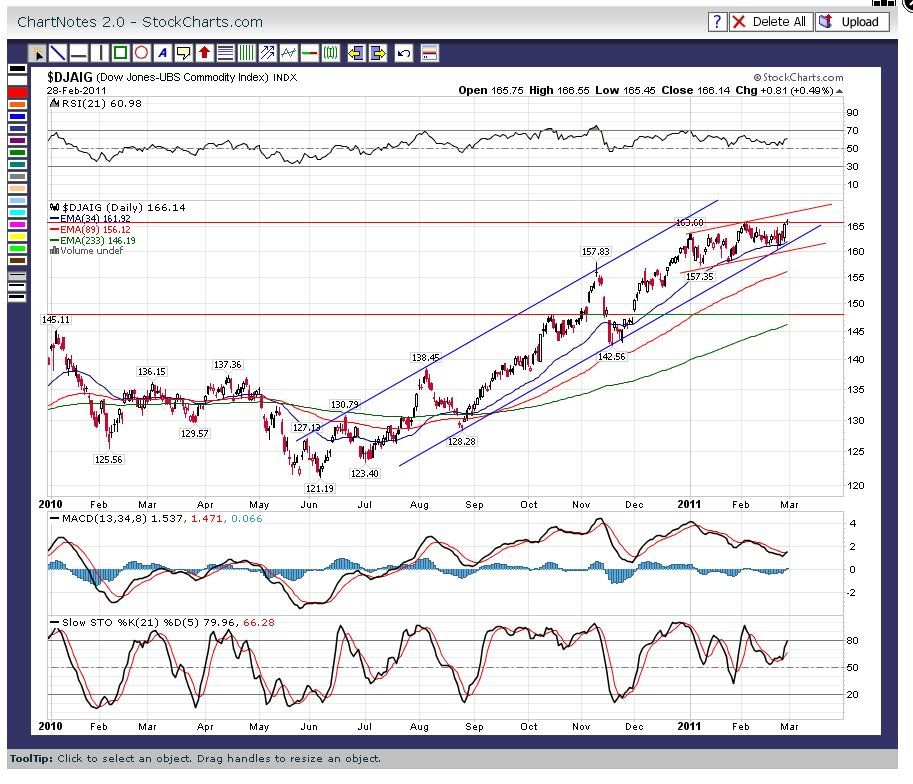Click the send backward left-arrow icon

pos(356,54)
